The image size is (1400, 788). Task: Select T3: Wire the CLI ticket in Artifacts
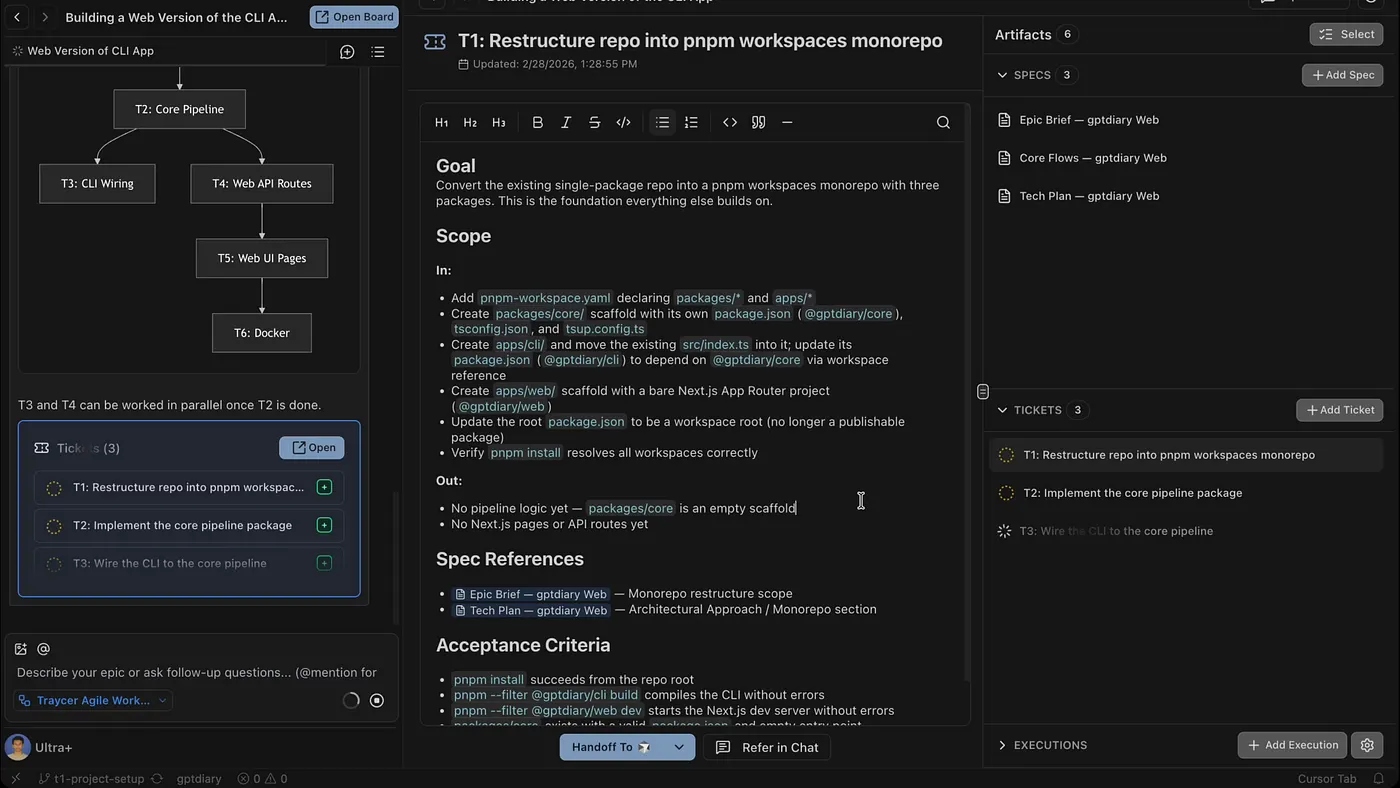click(1187, 531)
